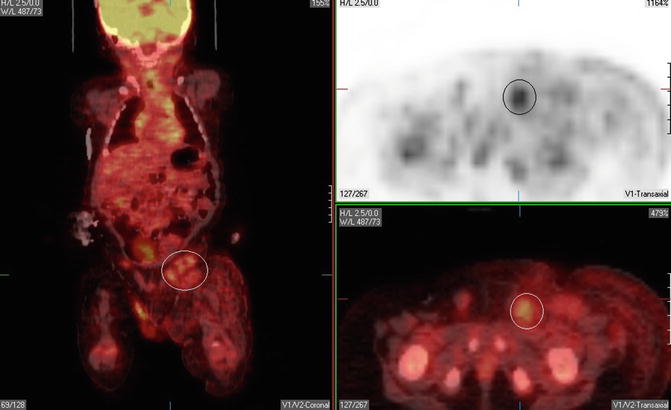Viewport: 671px width, 410px height.
Task: Click the H/L 2.5/0.0 setting in grayscale PET view
Action: click(360, 3)
